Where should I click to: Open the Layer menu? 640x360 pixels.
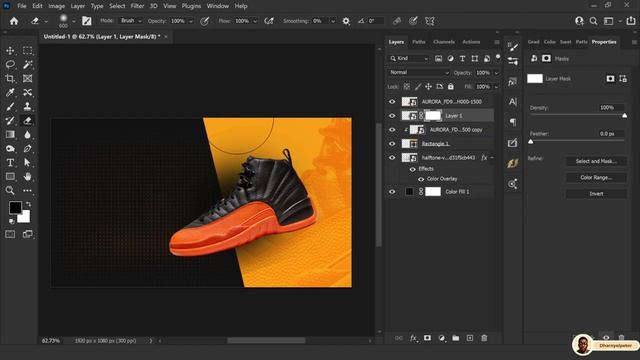[x=78, y=6]
